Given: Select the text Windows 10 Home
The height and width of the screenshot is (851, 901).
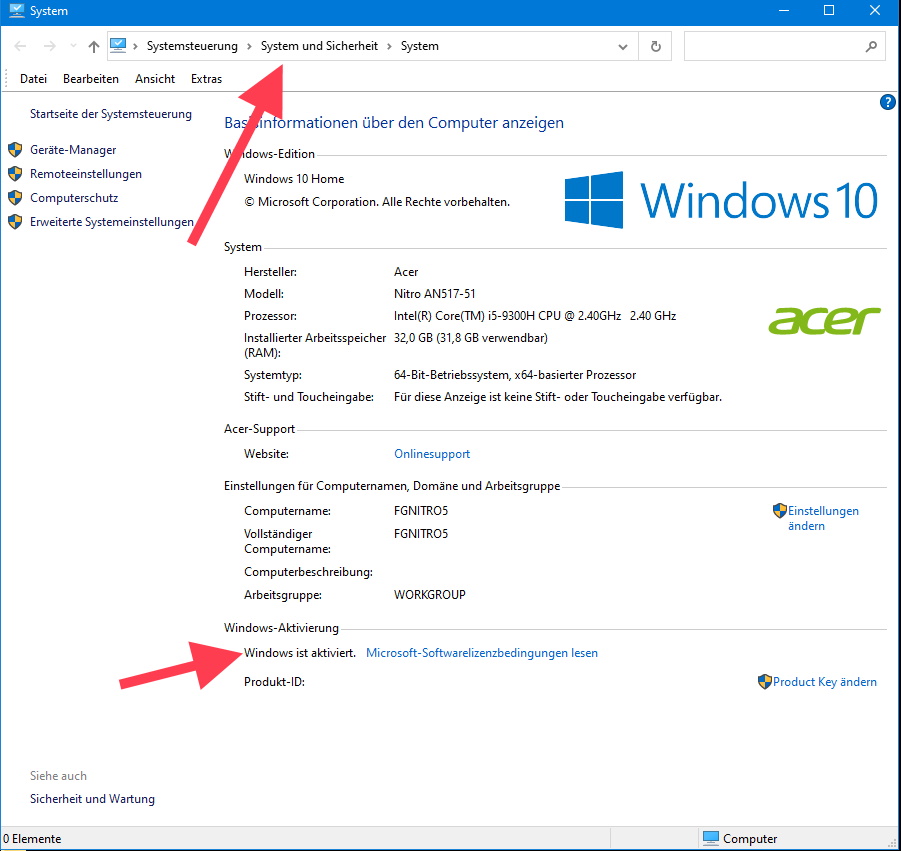Looking at the screenshot, I should pyautogui.click(x=294, y=179).
